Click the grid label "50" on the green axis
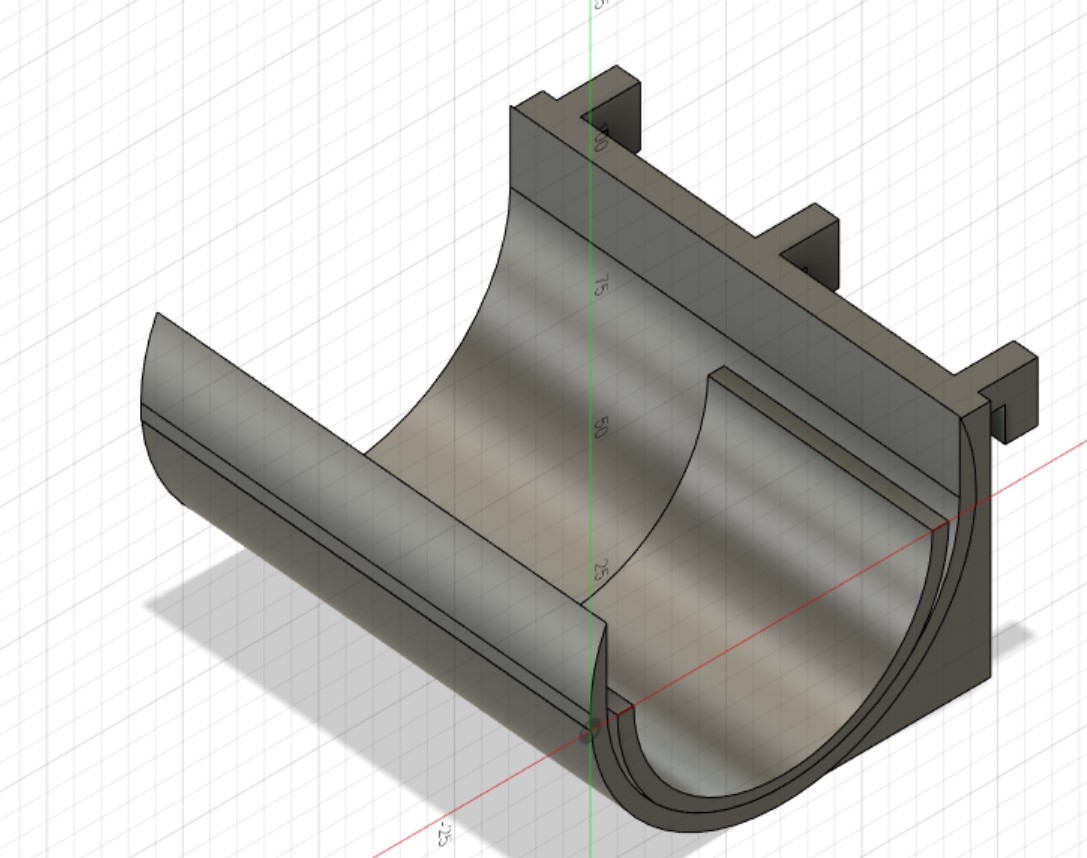The width and height of the screenshot is (1087, 858). click(x=600, y=427)
